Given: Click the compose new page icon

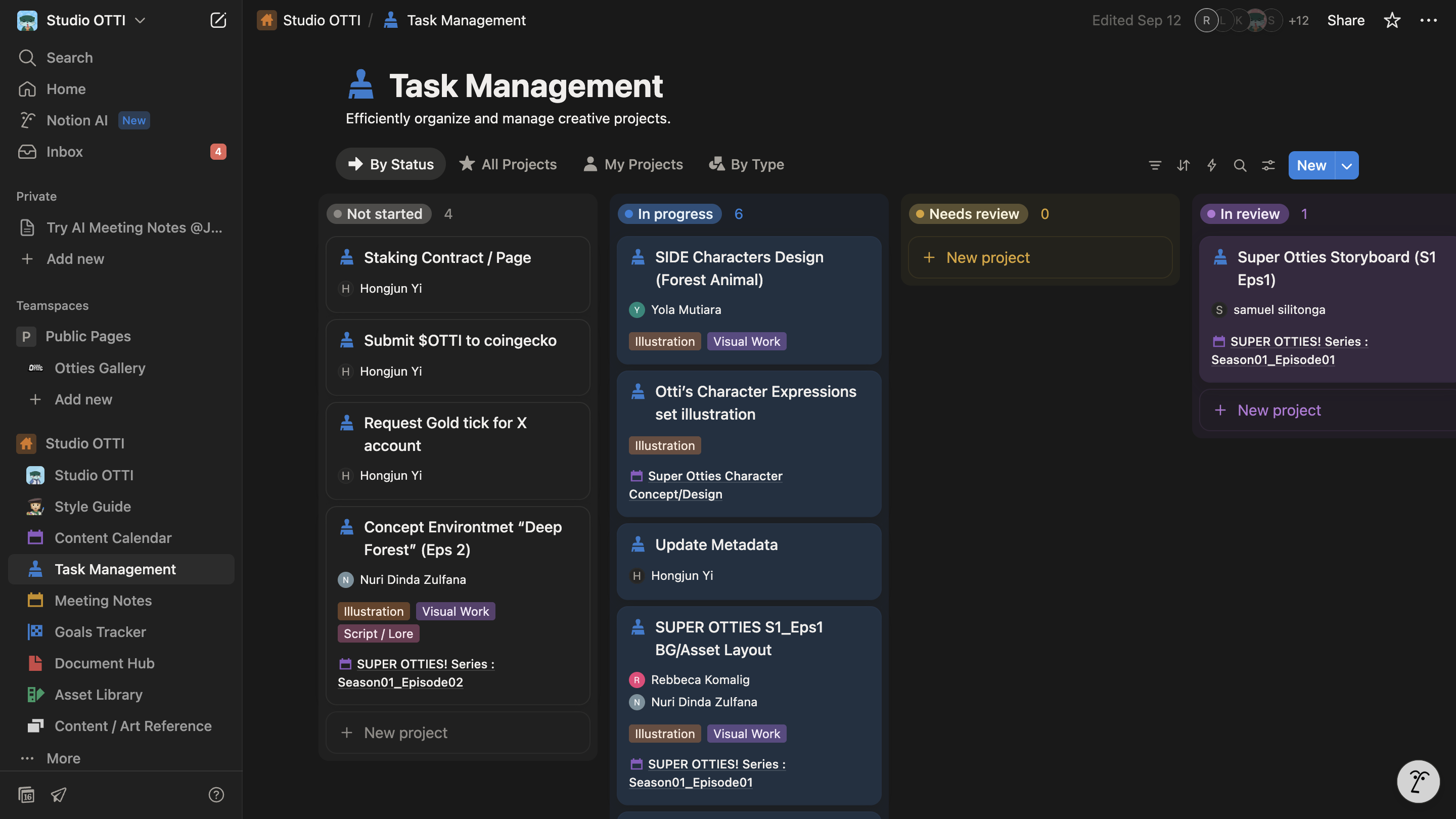Looking at the screenshot, I should 218,20.
